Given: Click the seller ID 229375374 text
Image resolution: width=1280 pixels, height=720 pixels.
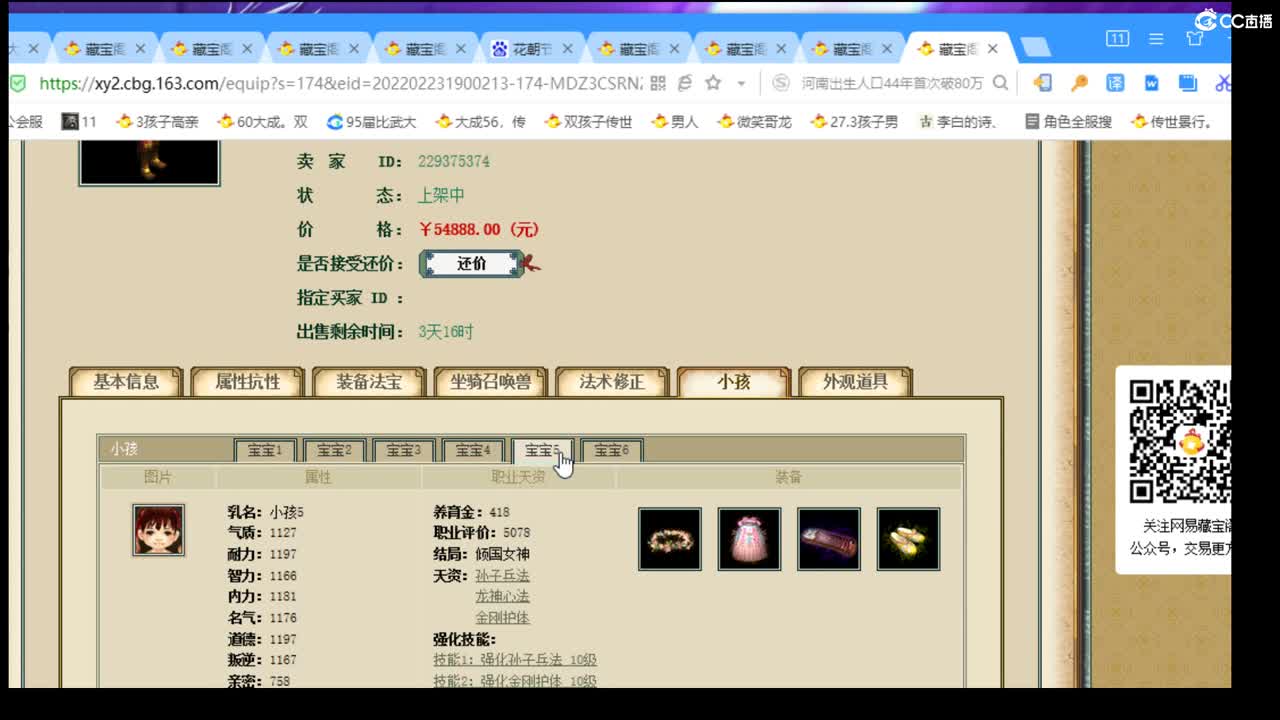Looking at the screenshot, I should click(x=454, y=161).
